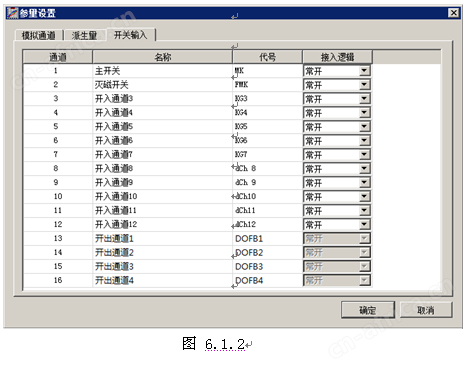
Task: Click the disabled dropdown for 开出通道1
Action: click(337, 239)
